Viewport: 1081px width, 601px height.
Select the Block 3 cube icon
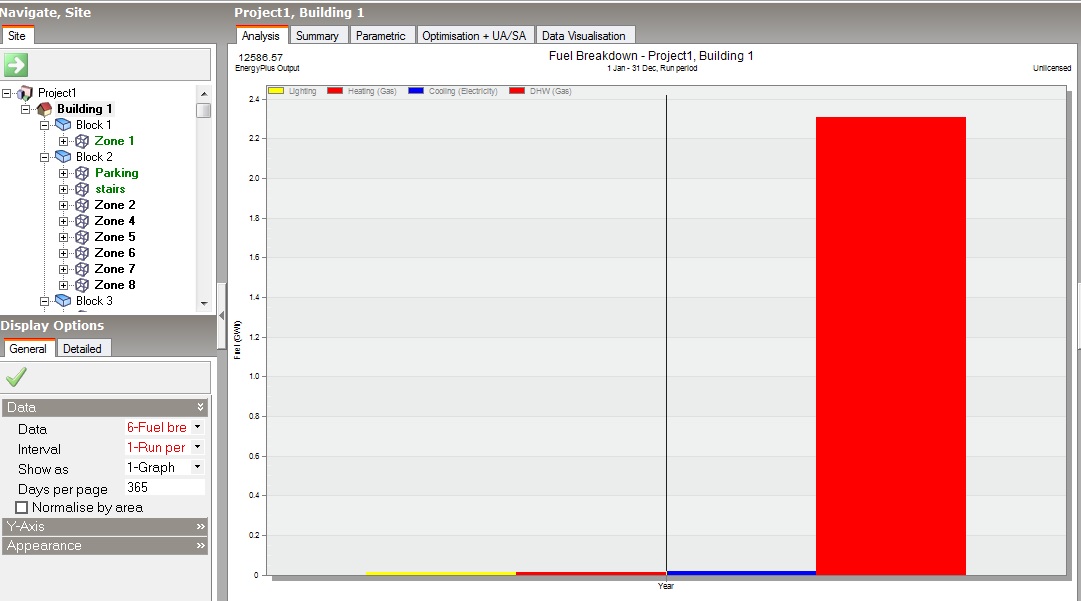pos(63,301)
